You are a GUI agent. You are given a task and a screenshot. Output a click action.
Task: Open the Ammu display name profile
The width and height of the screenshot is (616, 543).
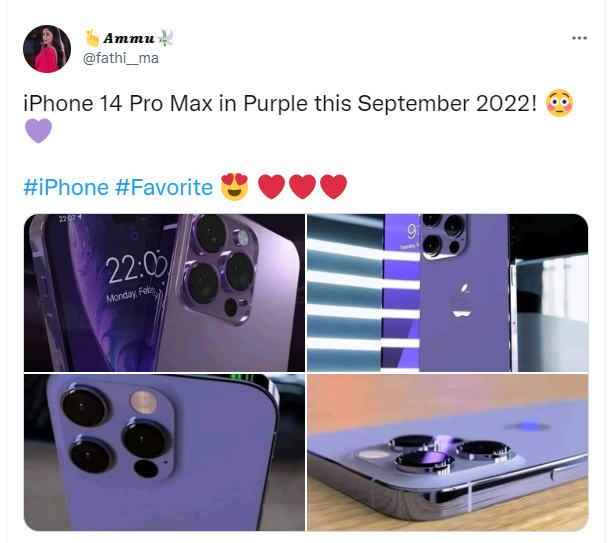click(129, 38)
